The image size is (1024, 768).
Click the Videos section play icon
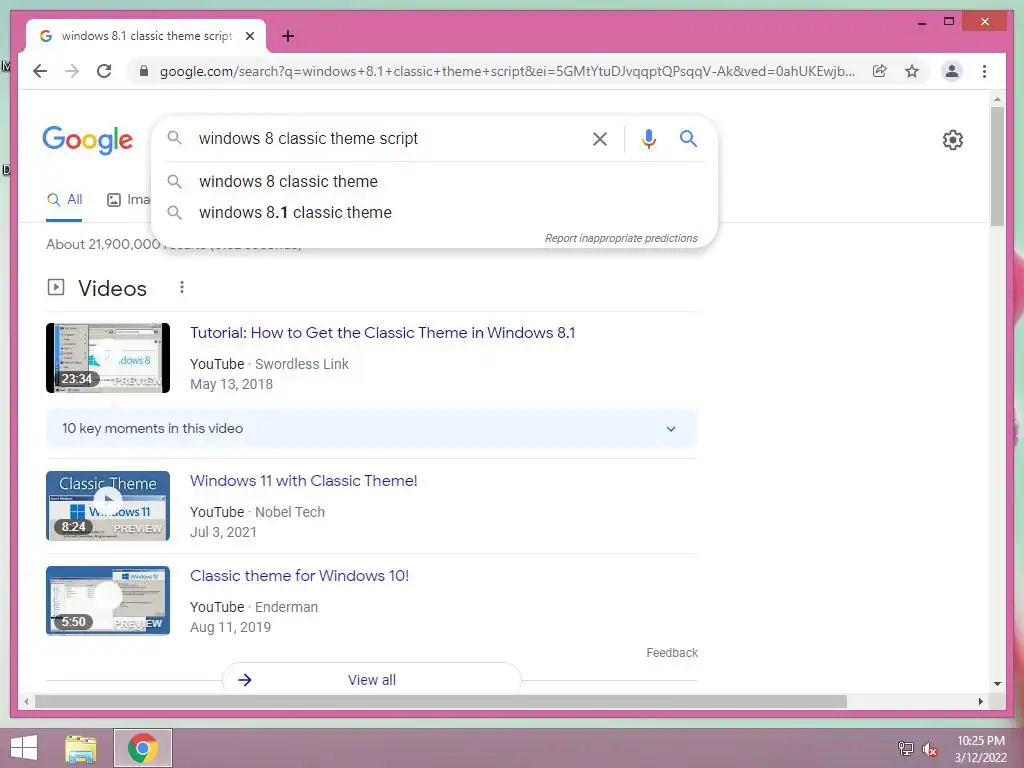56,287
